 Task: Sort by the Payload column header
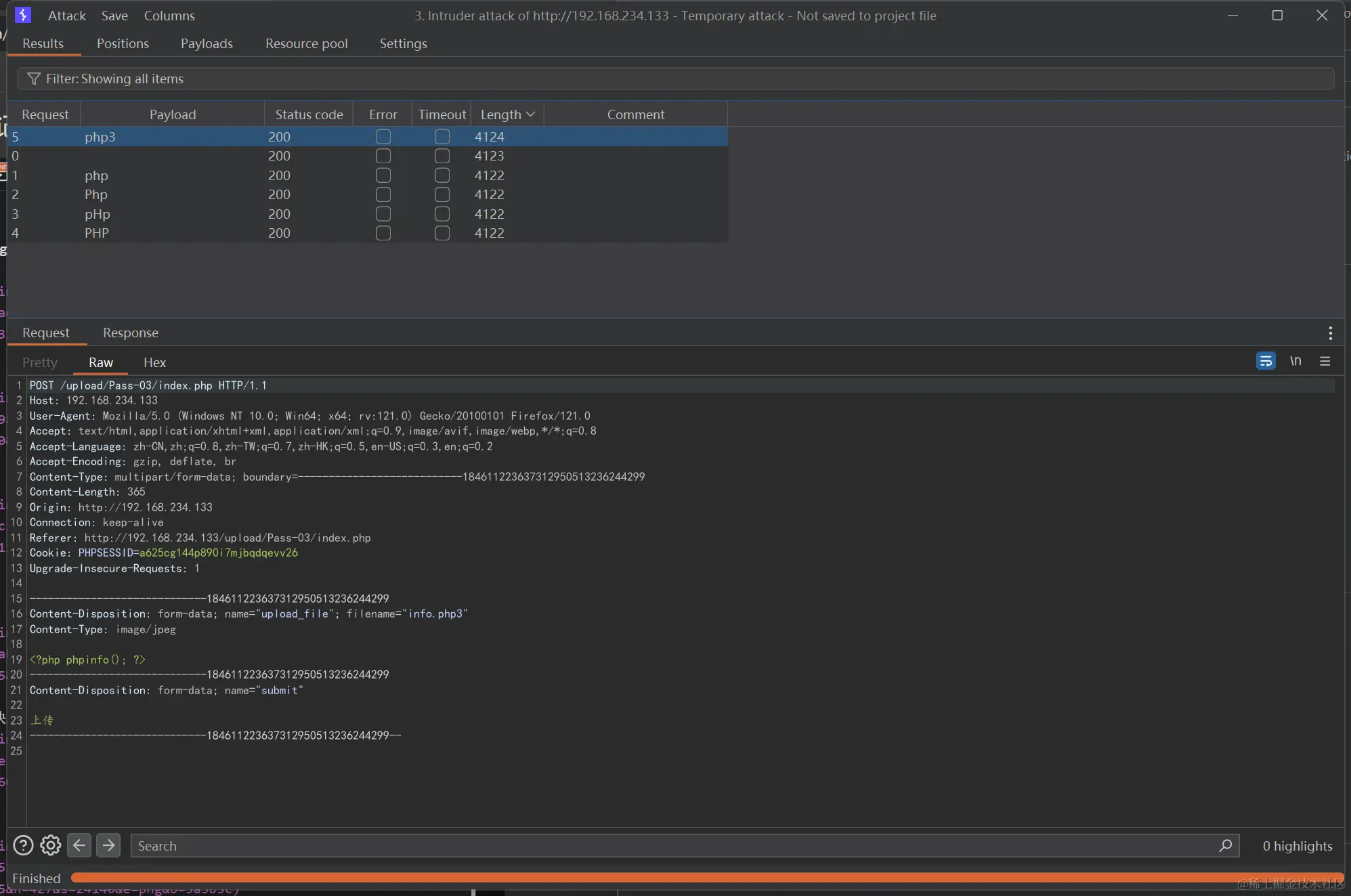coord(173,114)
